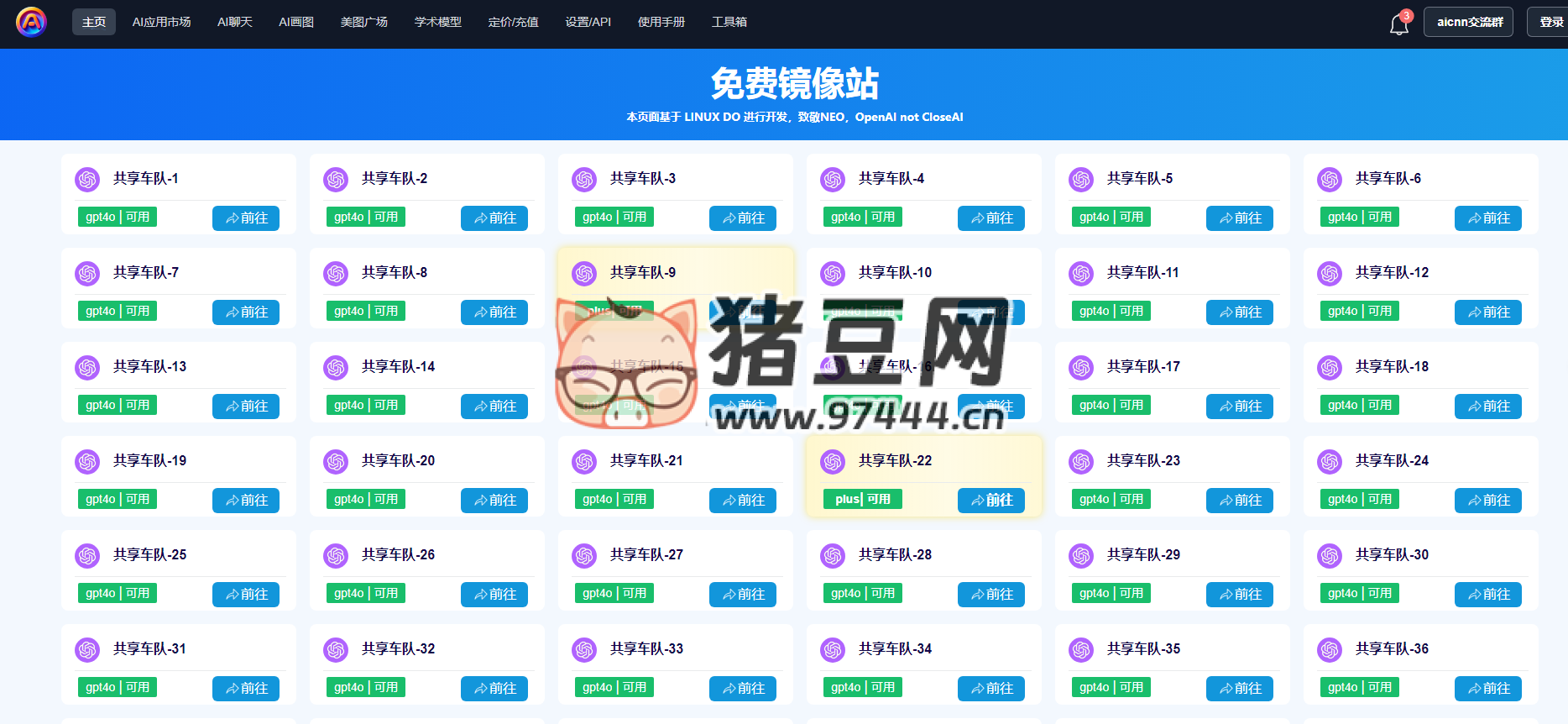The width and height of the screenshot is (1568, 724).
Task: Click the ChatGPT icon of 共享车队-22
Action: tap(833, 461)
